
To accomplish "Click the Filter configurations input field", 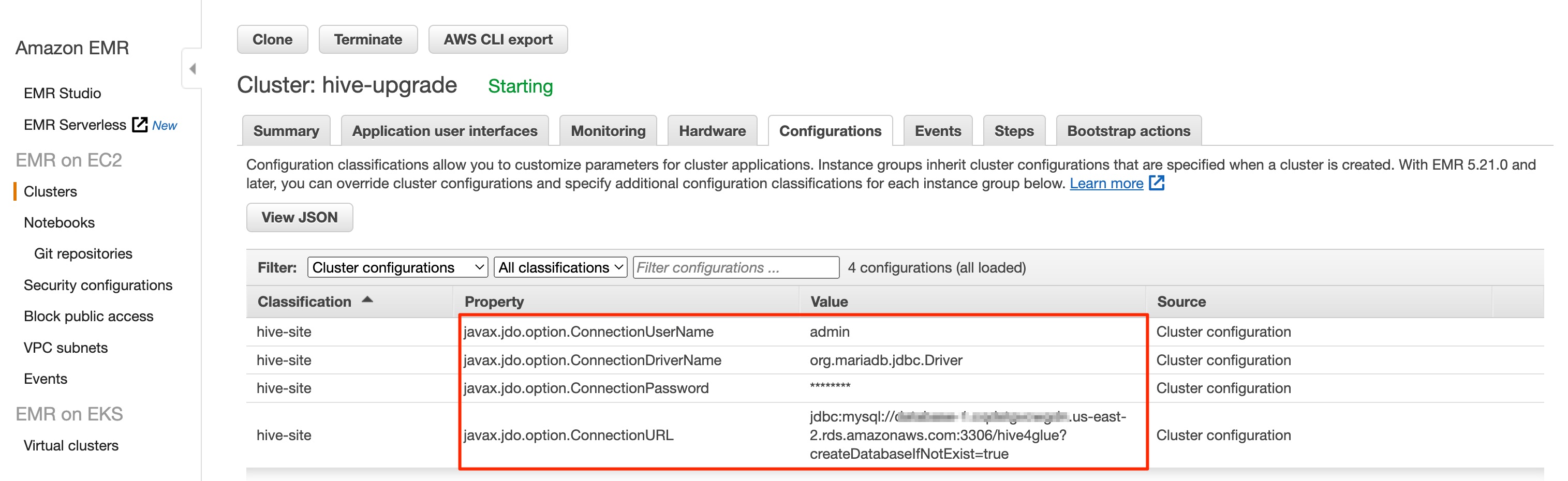I will [x=736, y=267].
